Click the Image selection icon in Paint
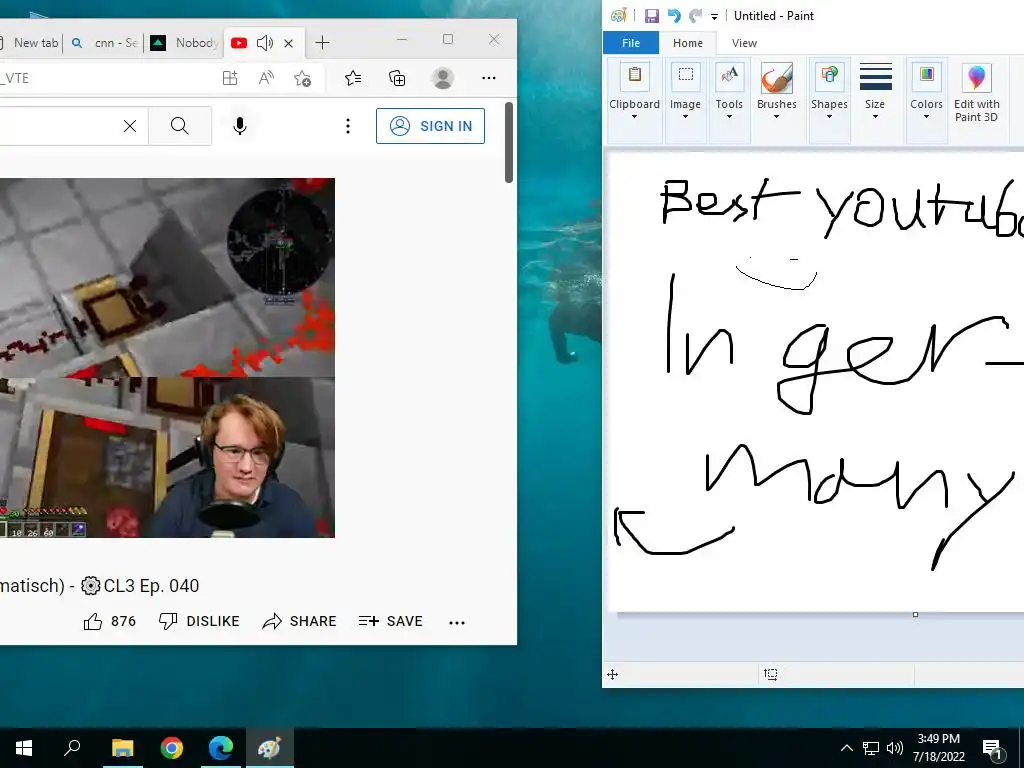This screenshot has width=1024, height=768. [686, 76]
